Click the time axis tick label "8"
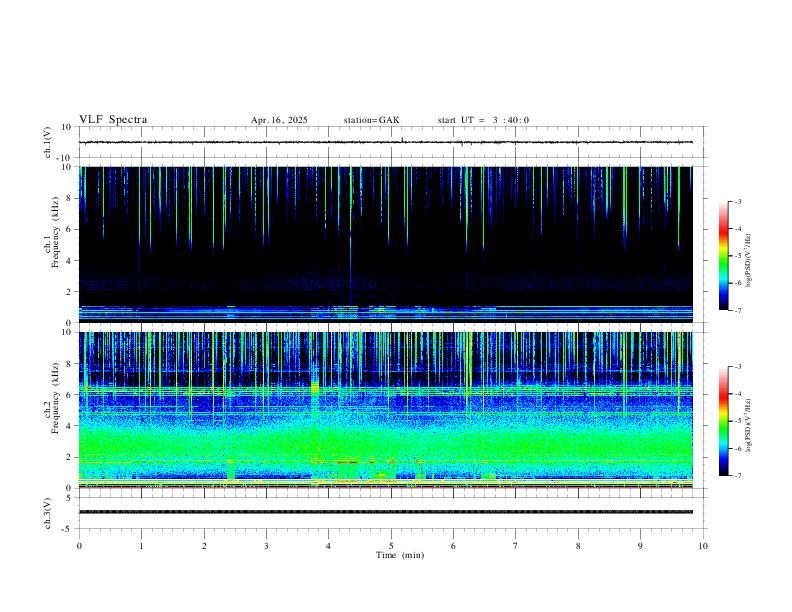Screen dimensions: 792x612 pos(578,546)
